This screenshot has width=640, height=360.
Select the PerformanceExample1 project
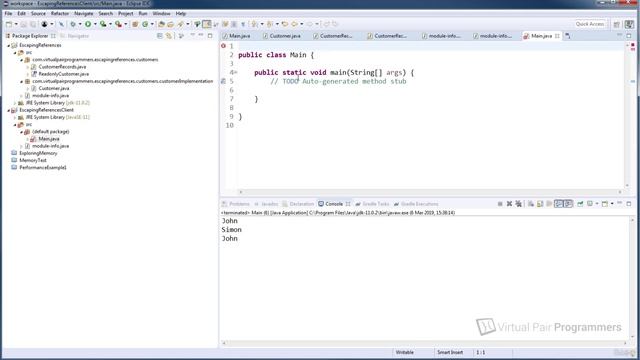coord(42,167)
